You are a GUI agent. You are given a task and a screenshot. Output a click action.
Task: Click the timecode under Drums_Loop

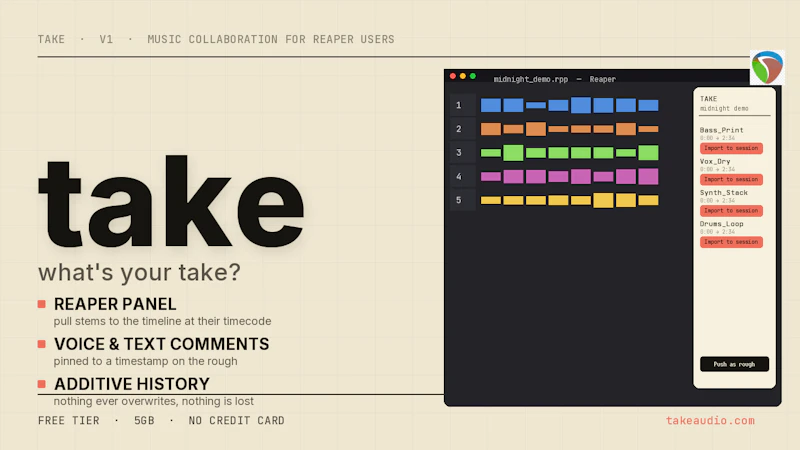point(717,232)
